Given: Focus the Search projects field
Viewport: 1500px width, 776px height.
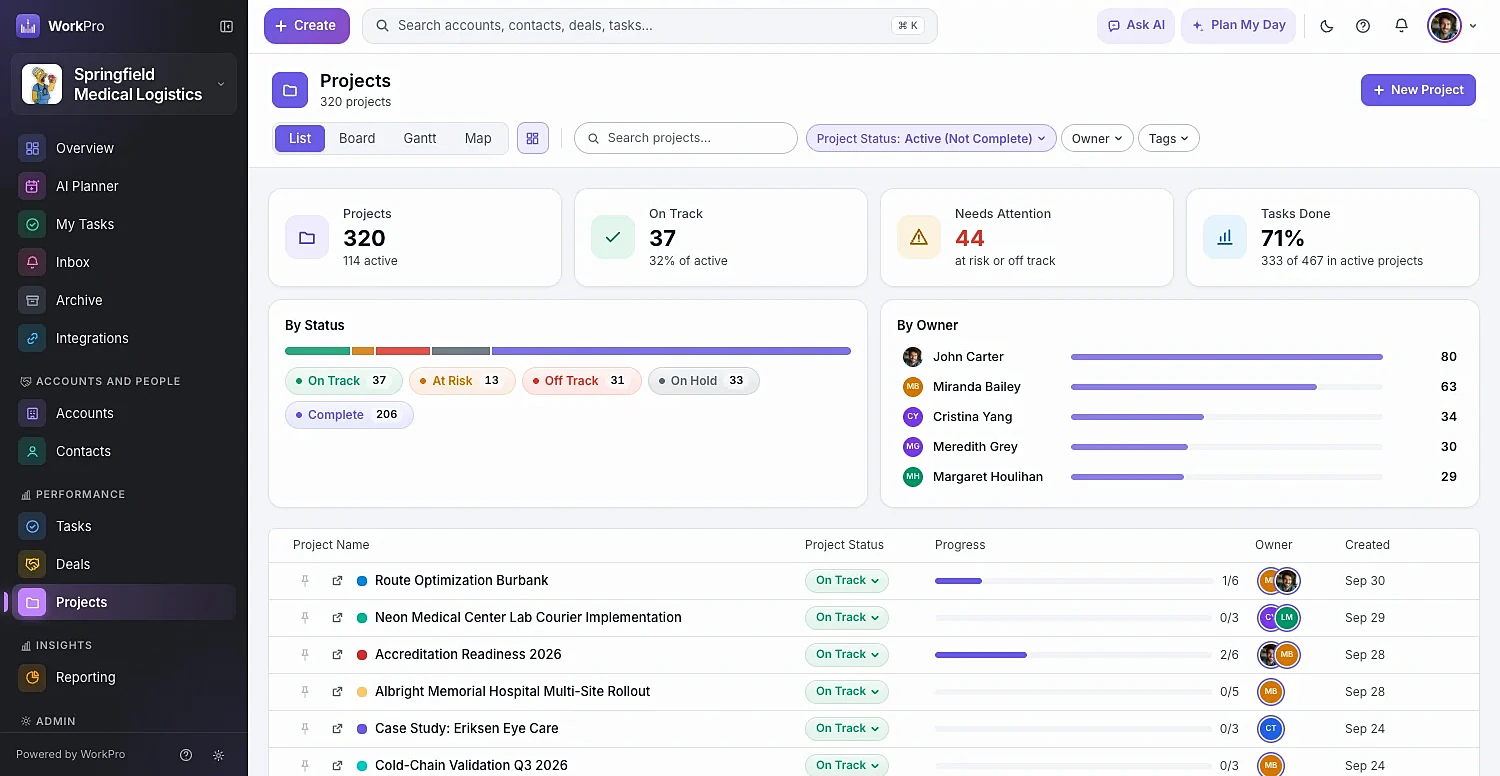Looking at the screenshot, I should pos(686,138).
